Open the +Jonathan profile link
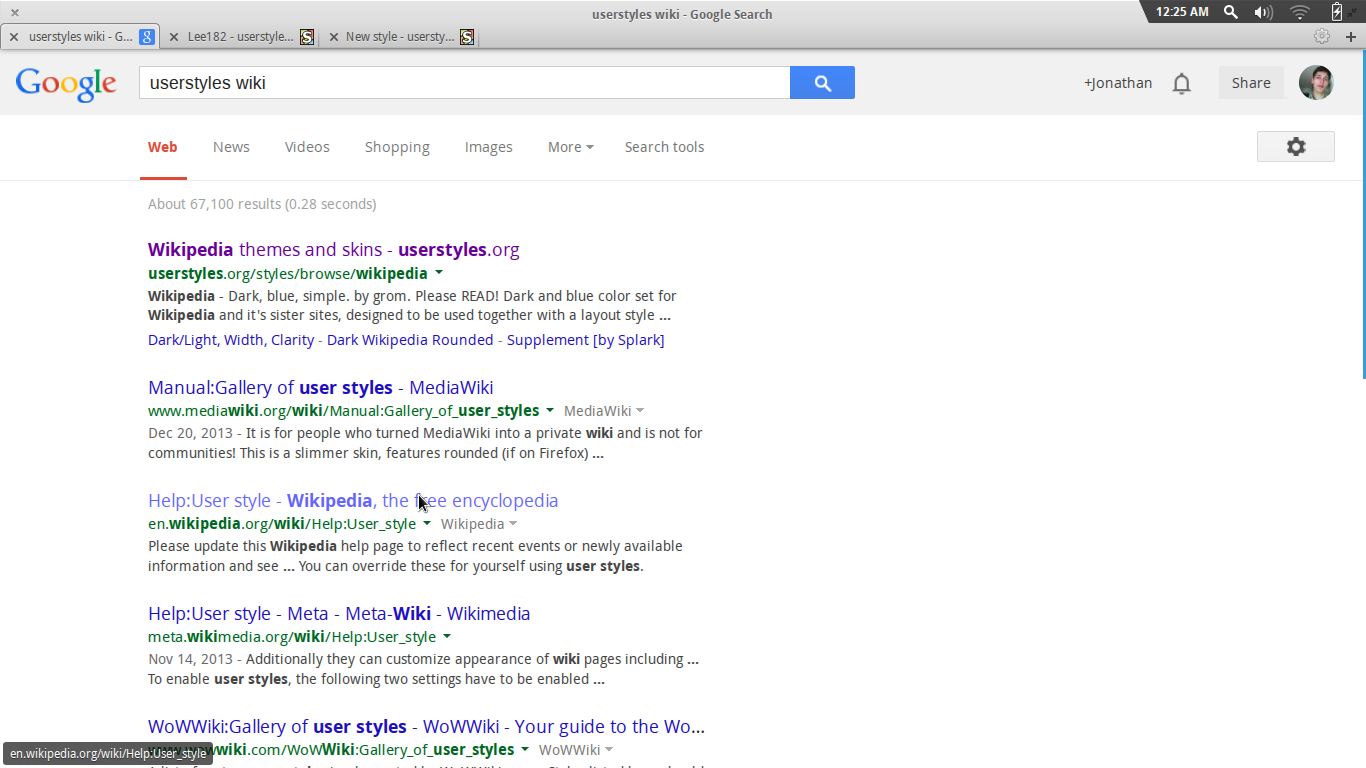This screenshot has height=768, width=1366. pyautogui.click(x=1118, y=83)
